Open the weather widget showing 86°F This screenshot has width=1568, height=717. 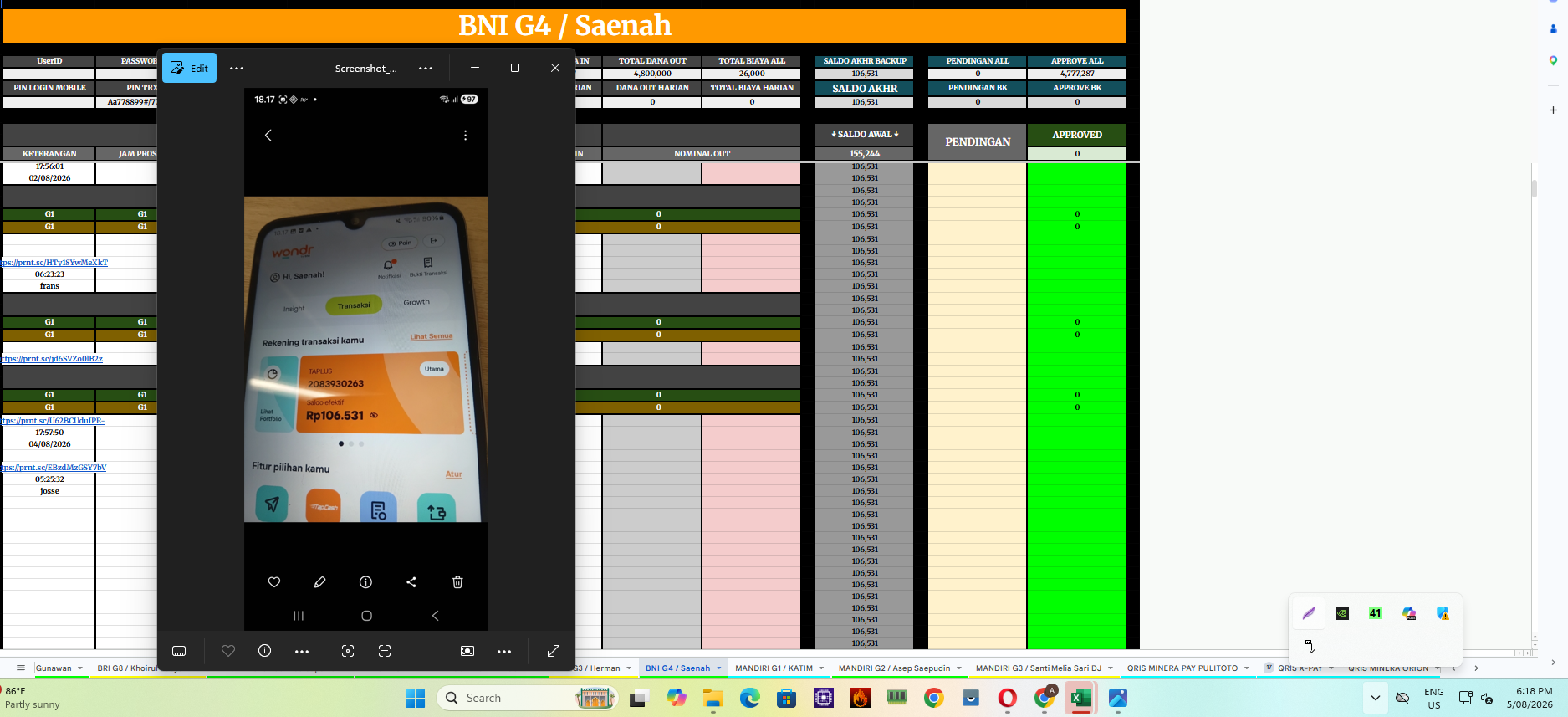33,698
